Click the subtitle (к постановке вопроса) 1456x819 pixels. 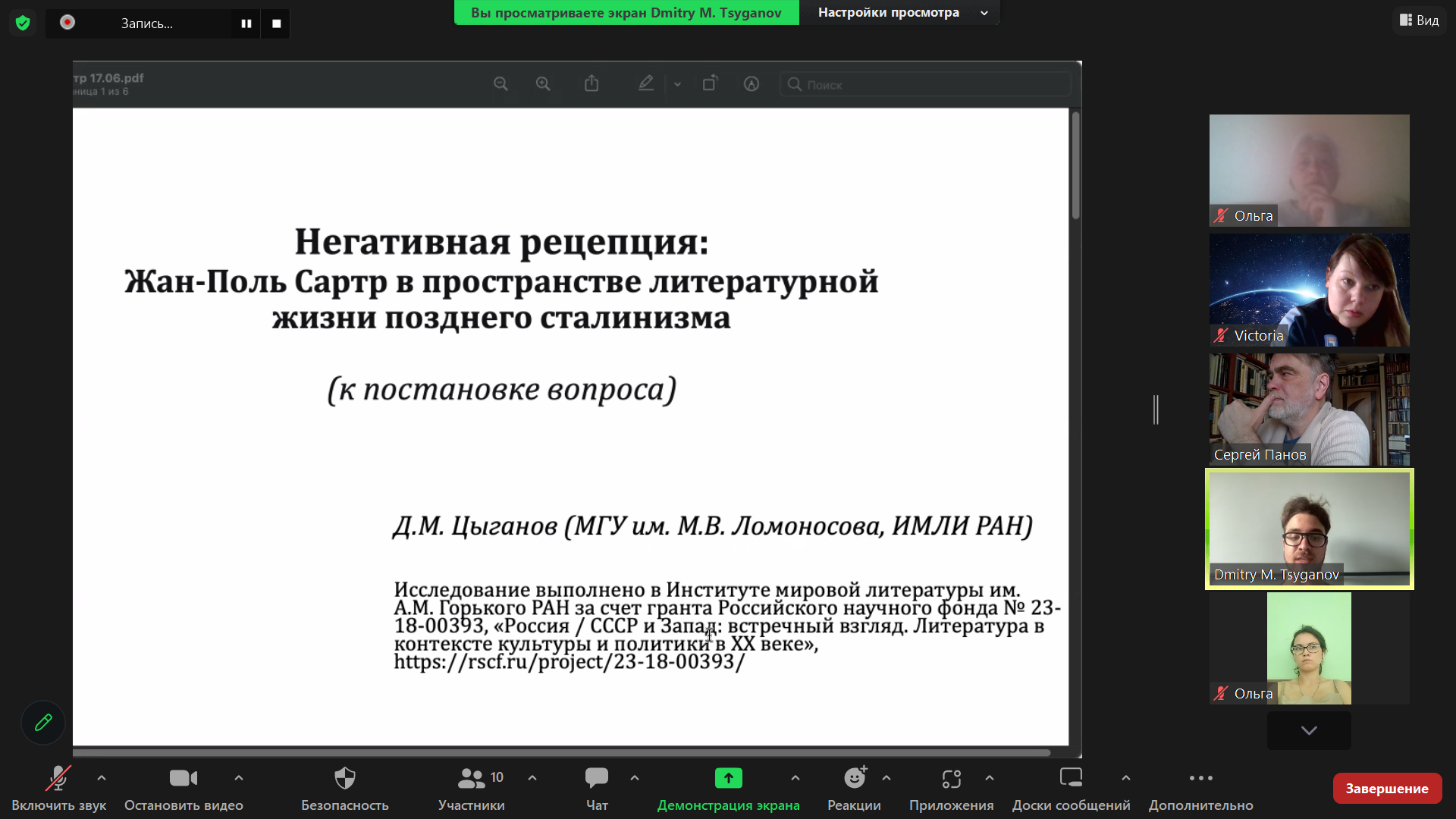[x=501, y=390]
